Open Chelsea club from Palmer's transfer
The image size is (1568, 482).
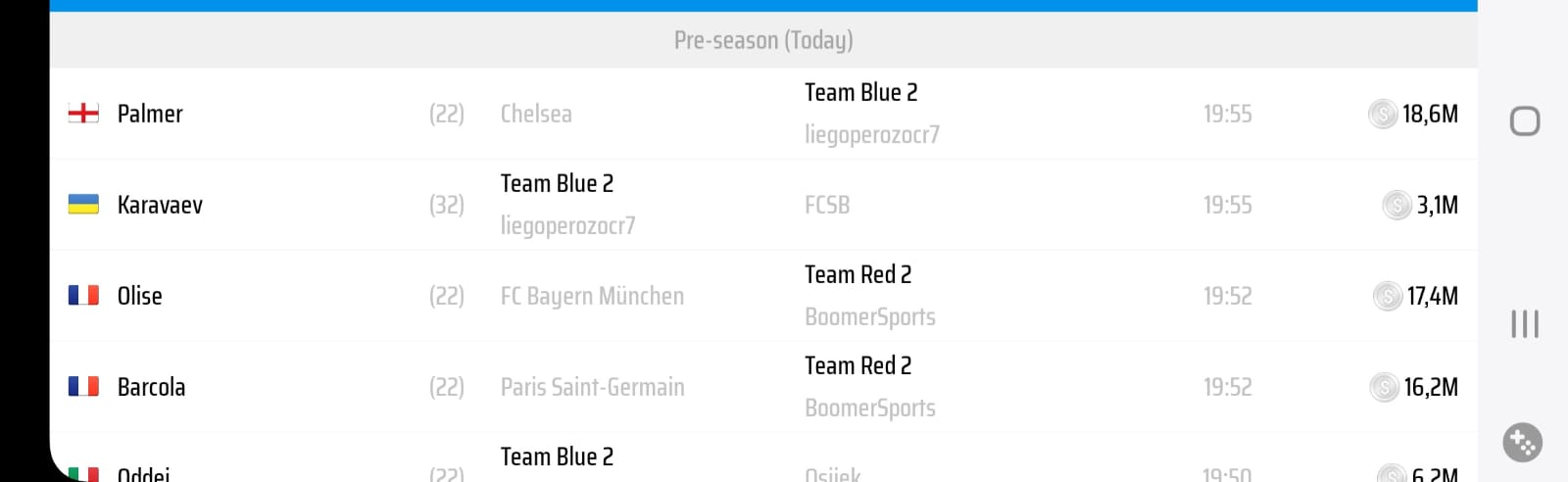tap(536, 114)
